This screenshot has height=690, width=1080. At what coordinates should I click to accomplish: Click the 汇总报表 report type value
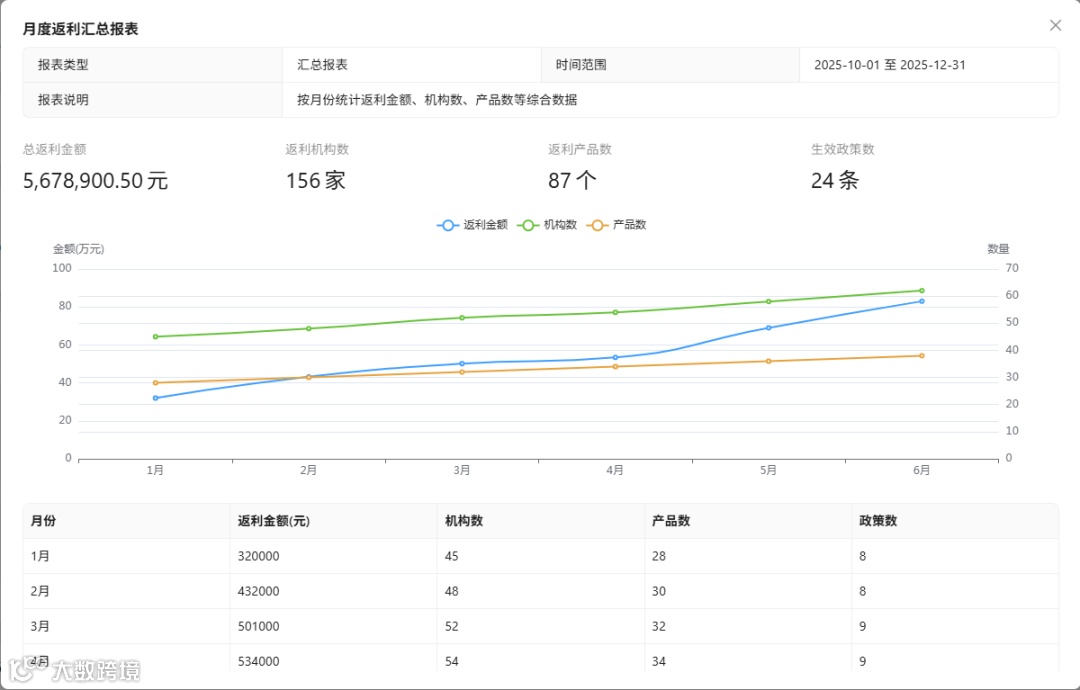pyautogui.click(x=322, y=65)
